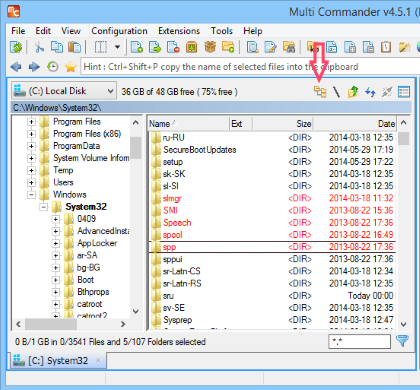Click the selection columns toolbar icon
The height and width of the screenshot is (390, 420).
(101, 47)
